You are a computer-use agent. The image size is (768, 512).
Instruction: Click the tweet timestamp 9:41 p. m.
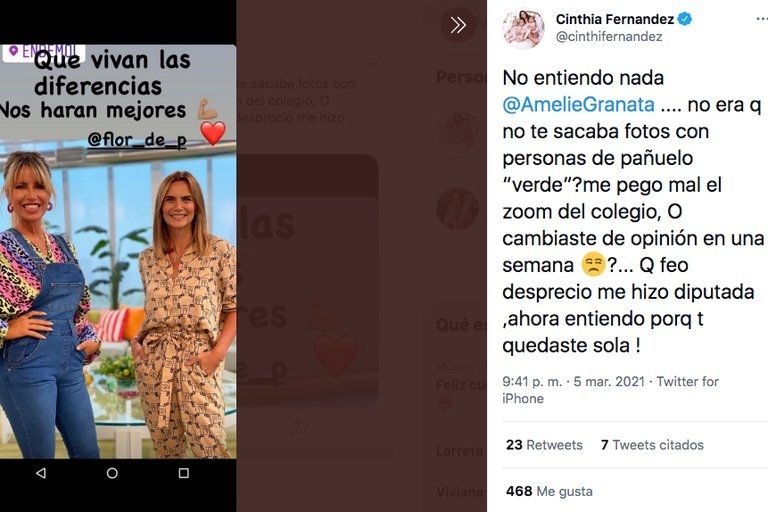point(532,381)
